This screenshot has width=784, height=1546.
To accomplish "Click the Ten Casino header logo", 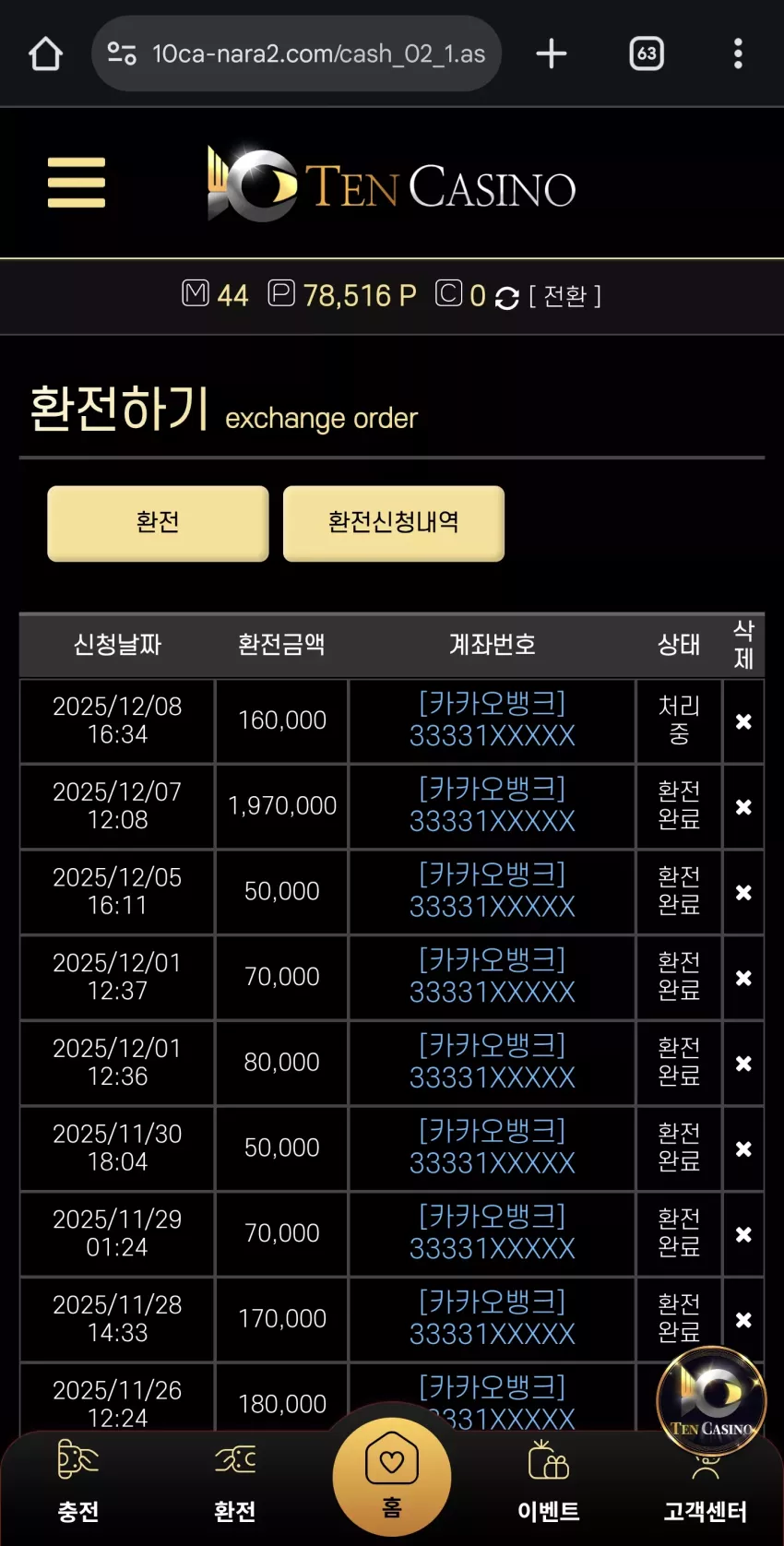I will (392, 184).
